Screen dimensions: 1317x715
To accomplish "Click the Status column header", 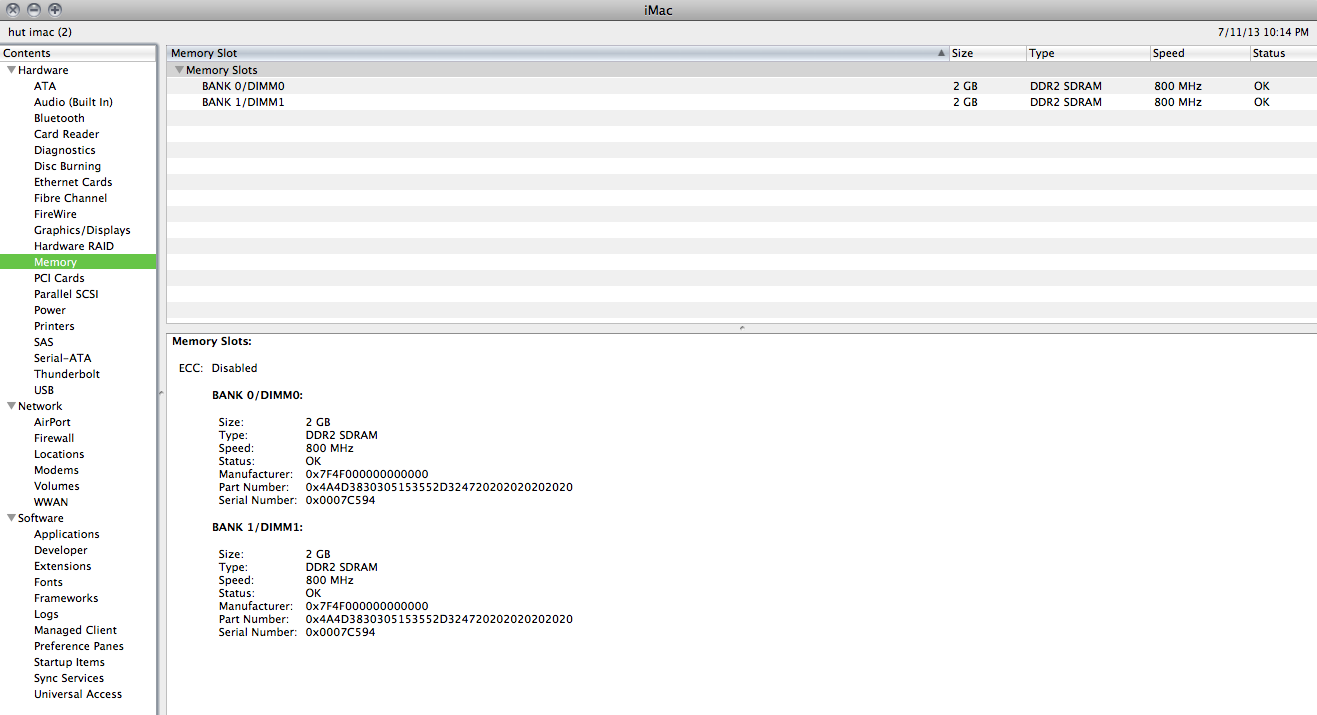I will pos(1283,53).
